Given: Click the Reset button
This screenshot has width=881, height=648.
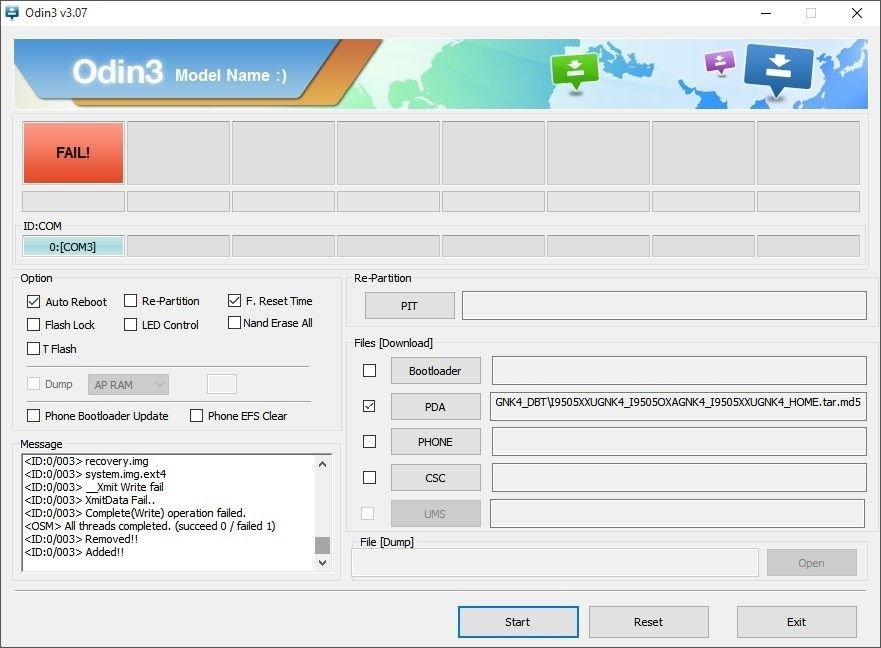Looking at the screenshot, I should tap(648, 622).
